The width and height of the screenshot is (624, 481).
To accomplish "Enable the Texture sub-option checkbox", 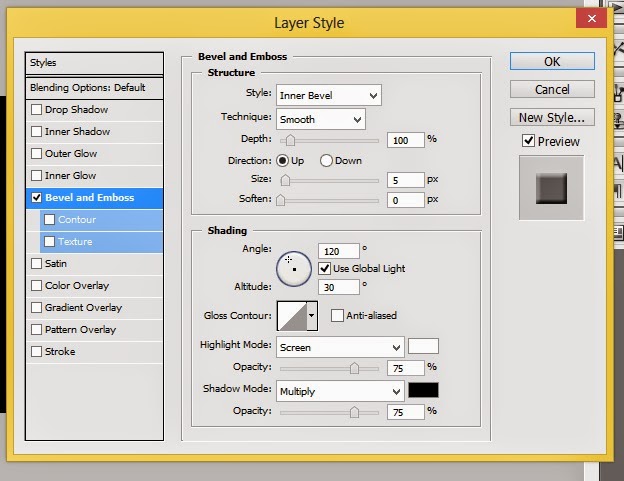I will [x=49, y=241].
